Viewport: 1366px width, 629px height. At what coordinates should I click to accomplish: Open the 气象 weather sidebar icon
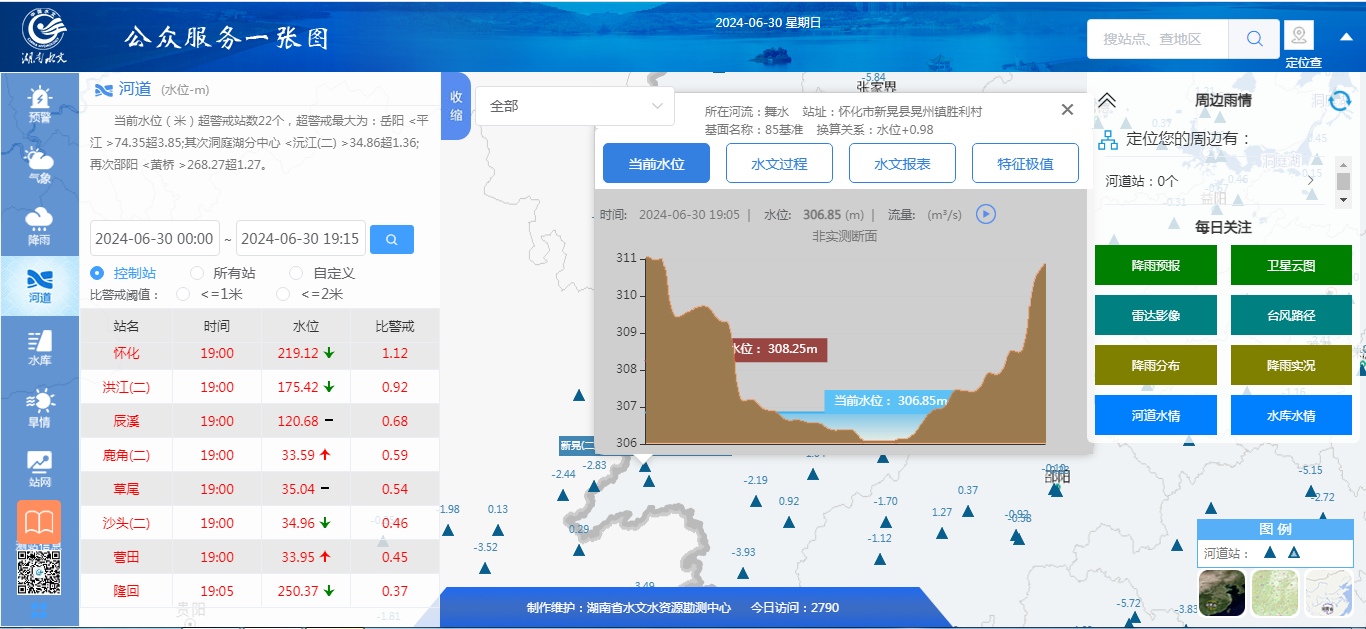tap(40, 166)
